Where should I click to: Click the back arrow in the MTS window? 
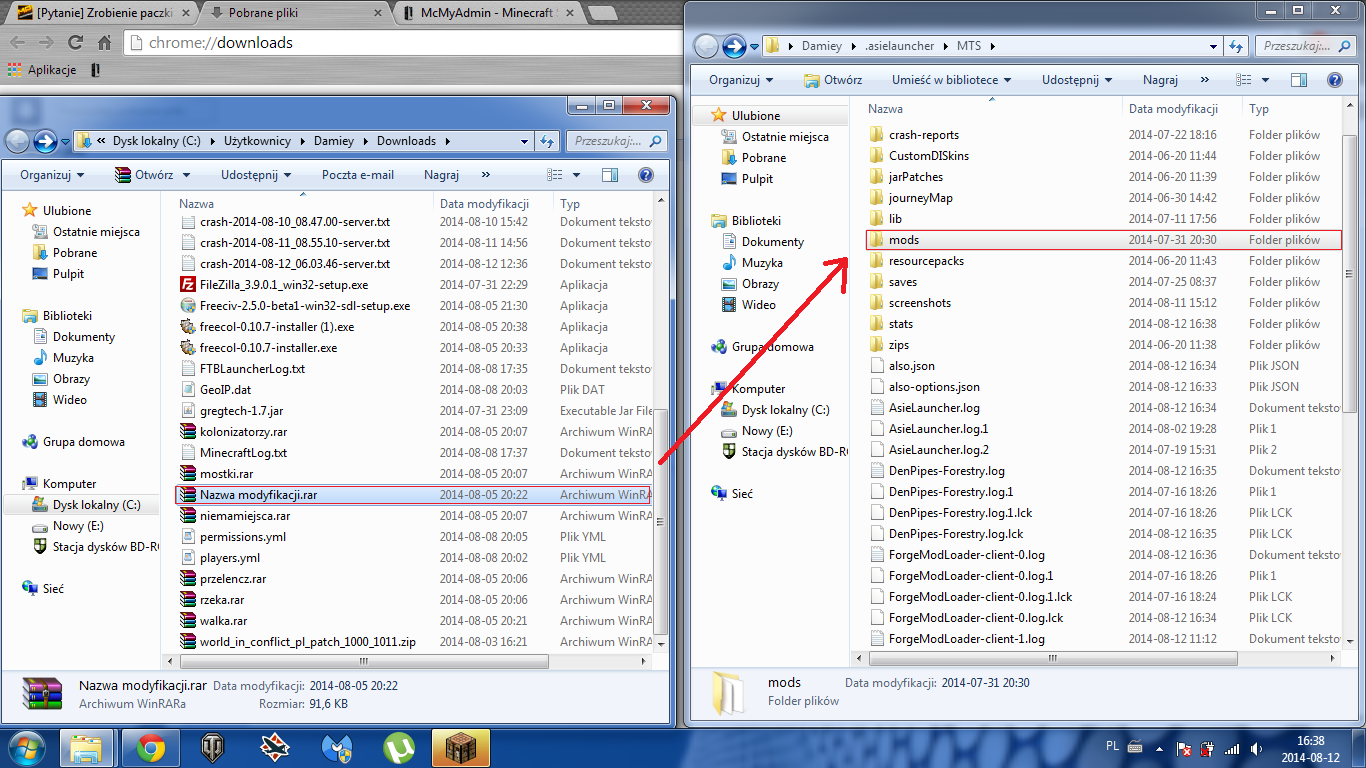point(708,46)
